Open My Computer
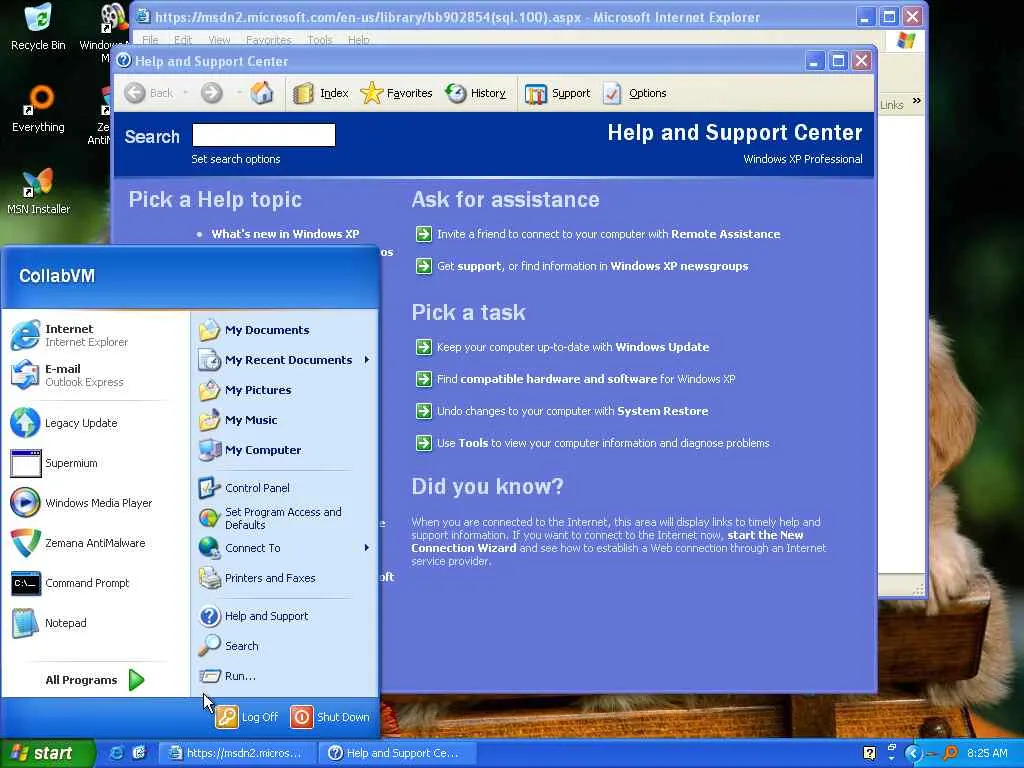This screenshot has width=1024, height=768. 285,450
